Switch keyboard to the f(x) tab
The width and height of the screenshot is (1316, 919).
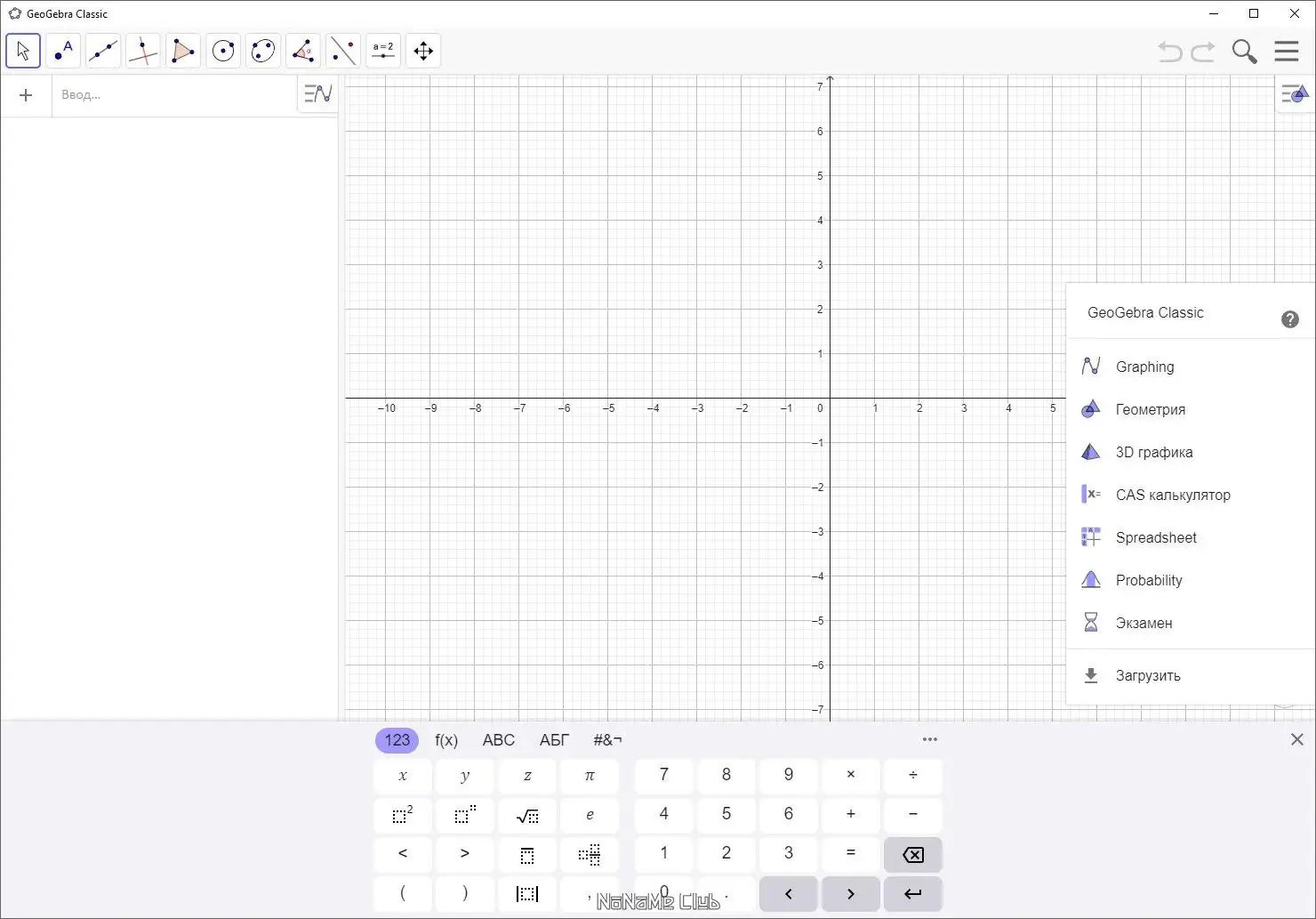click(446, 740)
